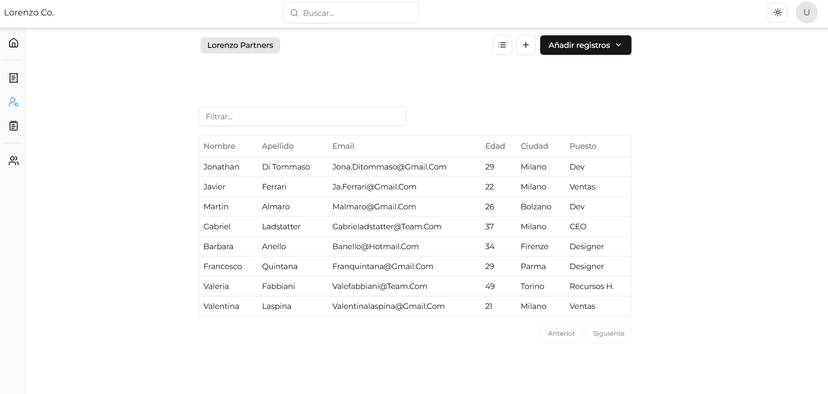Select Valeria Fabbiani's email cell
This screenshot has height=394, width=828.
coord(380,286)
